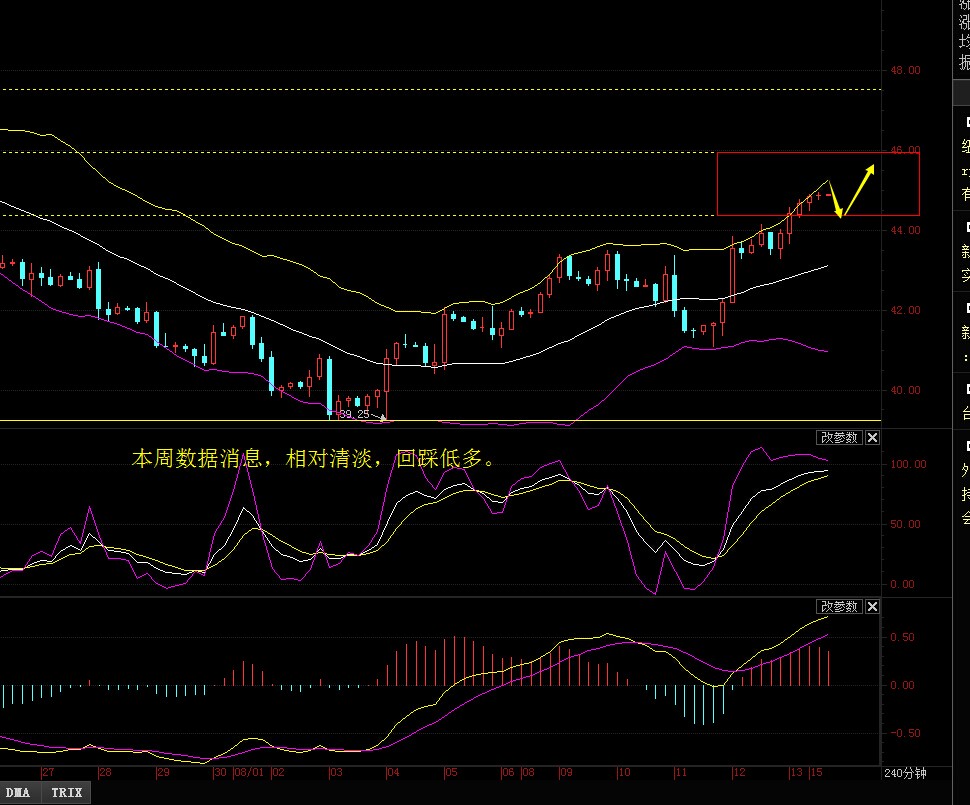The height and width of the screenshot is (805, 970).
Task: Select the red rectangle drawn on chart
Action: [x=818, y=154]
